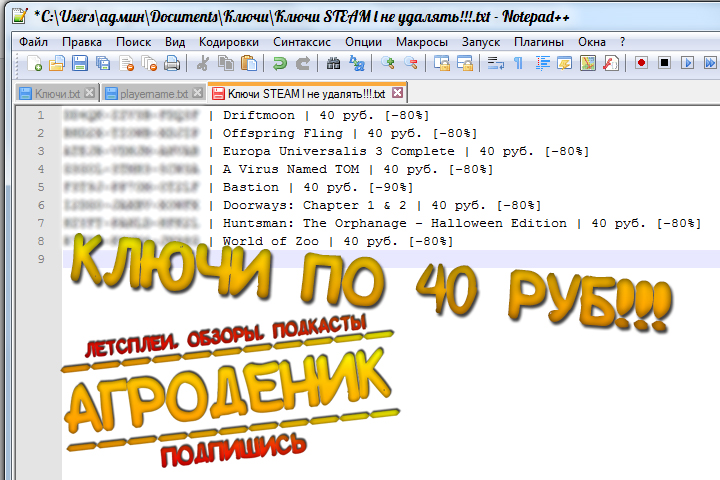The image size is (720, 480).
Task: Click line number 3 in the margin
Action: point(41,151)
